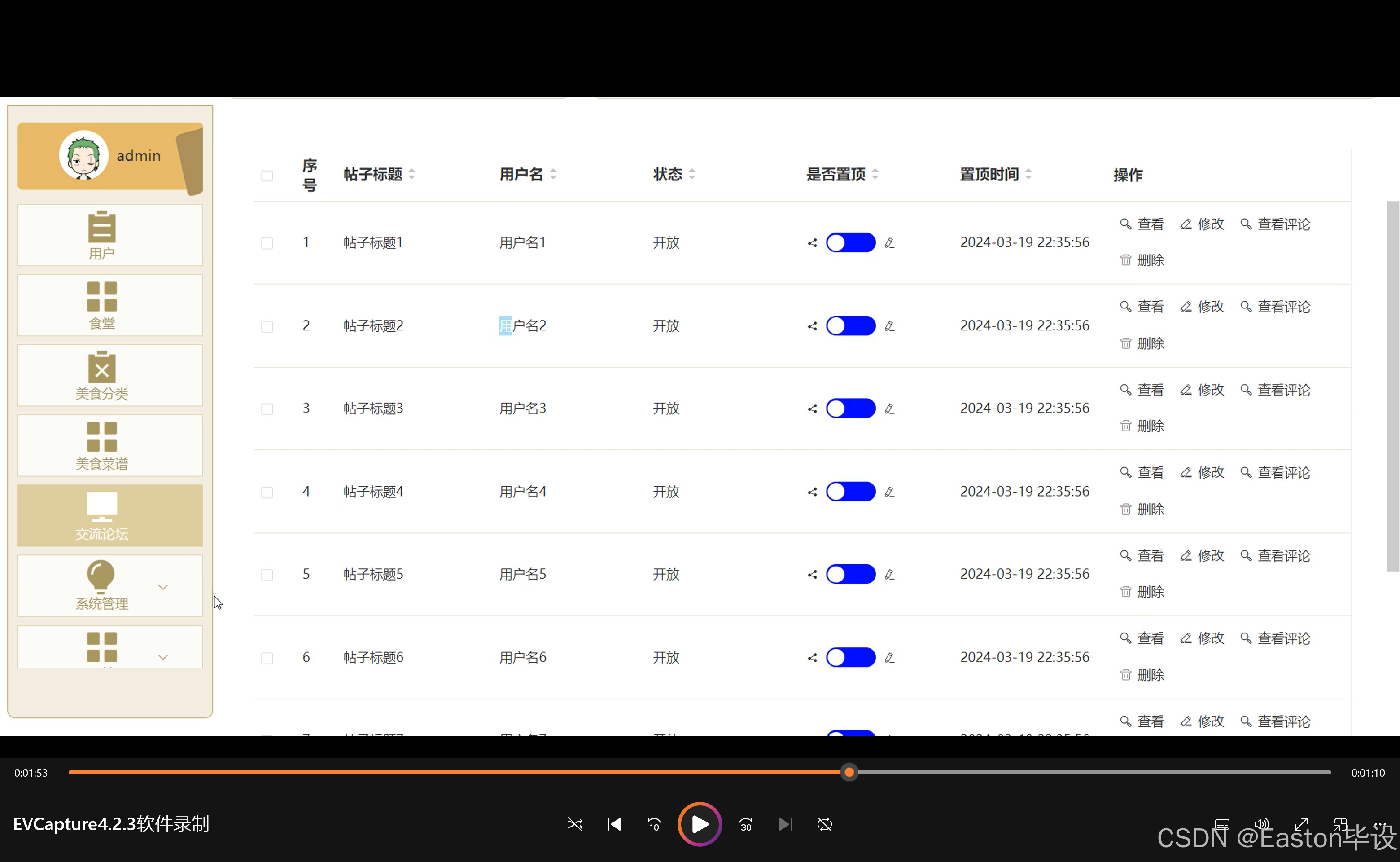Click the video progress slider
Screen dimensions: 1400x862
click(849, 772)
